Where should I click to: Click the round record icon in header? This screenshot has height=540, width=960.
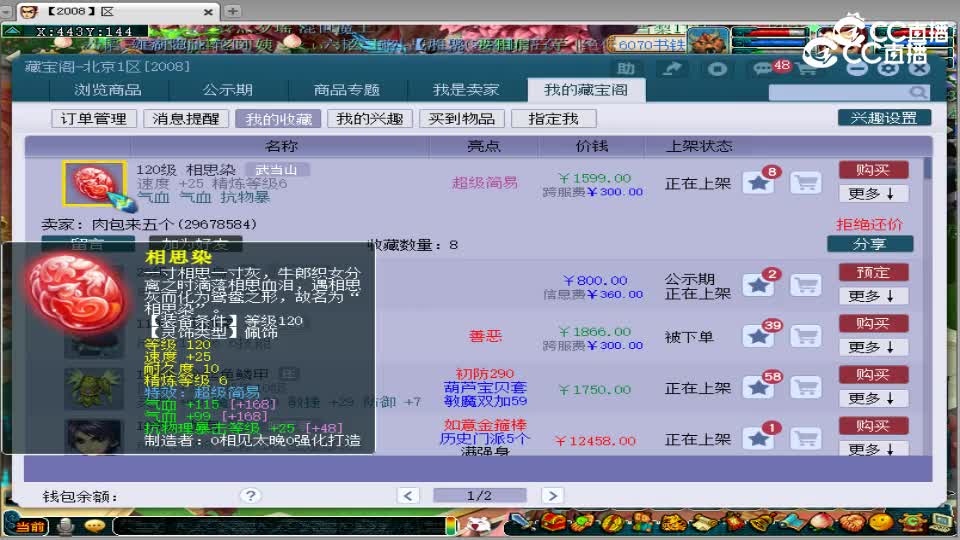(717, 69)
